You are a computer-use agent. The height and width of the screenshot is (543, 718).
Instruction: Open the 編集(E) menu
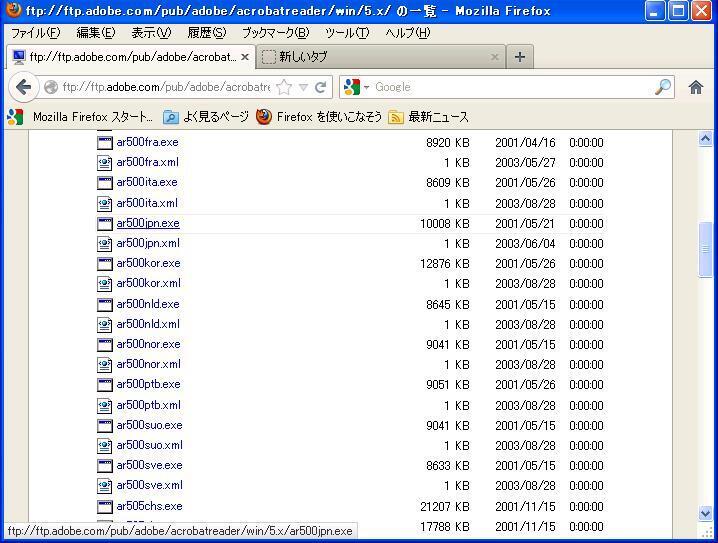(x=96, y=33)
